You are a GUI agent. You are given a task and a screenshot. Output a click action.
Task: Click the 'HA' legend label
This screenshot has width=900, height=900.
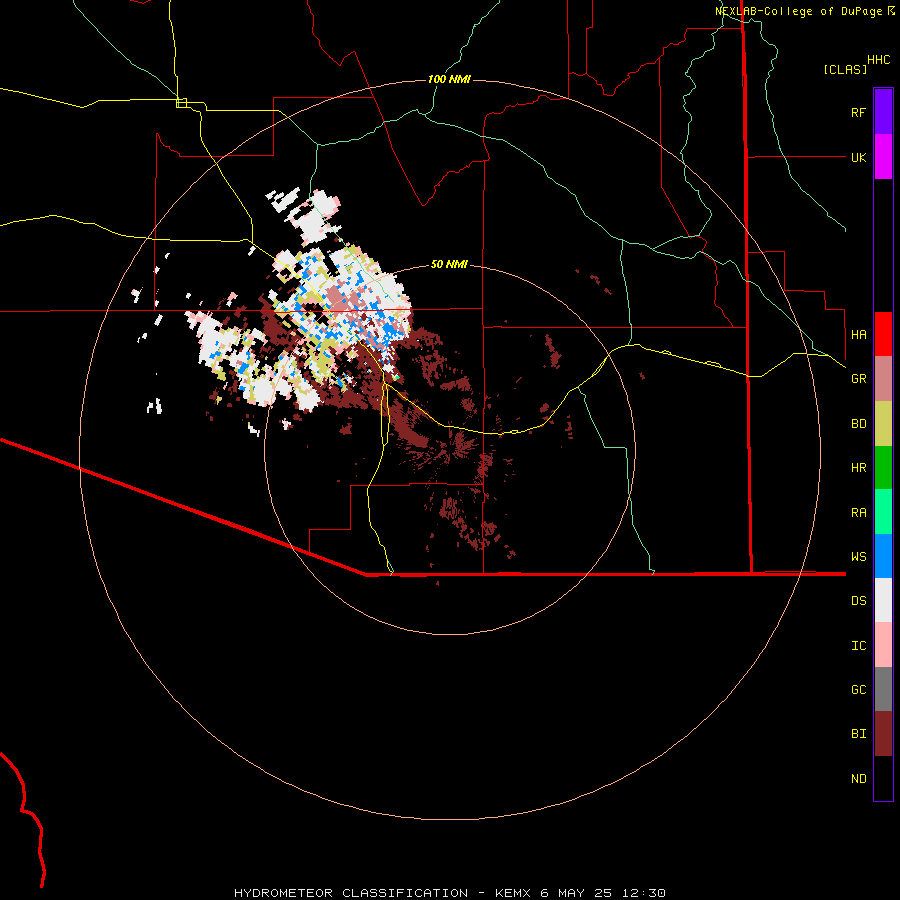pyautogui.click(x=858, y=334)
